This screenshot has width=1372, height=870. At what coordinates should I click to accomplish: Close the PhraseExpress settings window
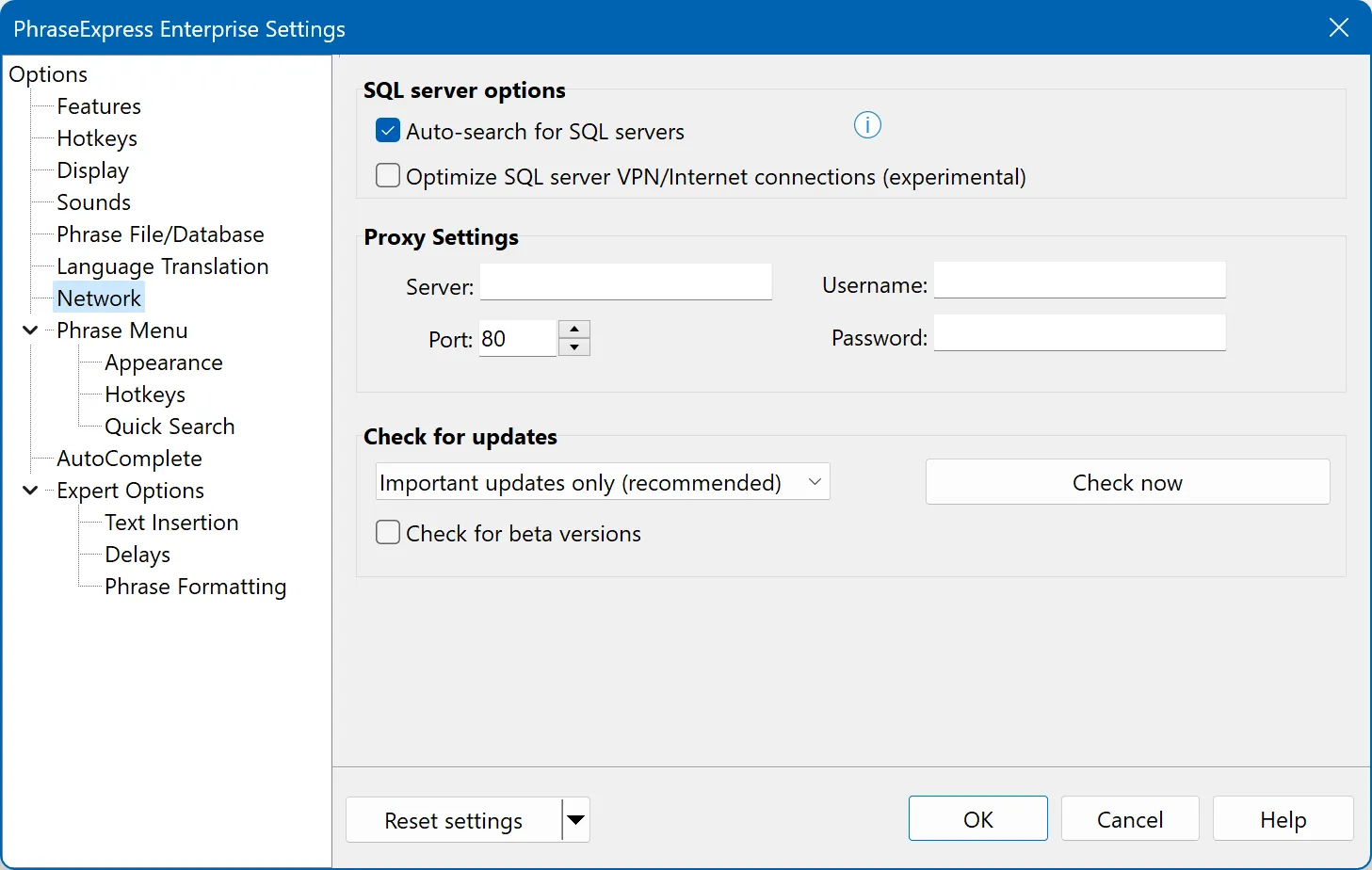pos(1338,28)
